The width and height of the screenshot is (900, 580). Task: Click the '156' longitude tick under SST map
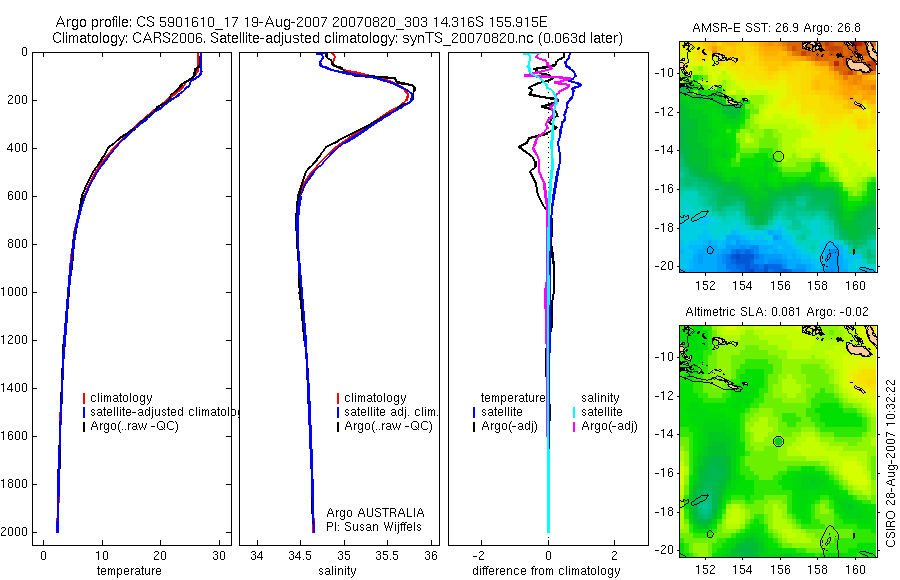(x=780, y=286)
